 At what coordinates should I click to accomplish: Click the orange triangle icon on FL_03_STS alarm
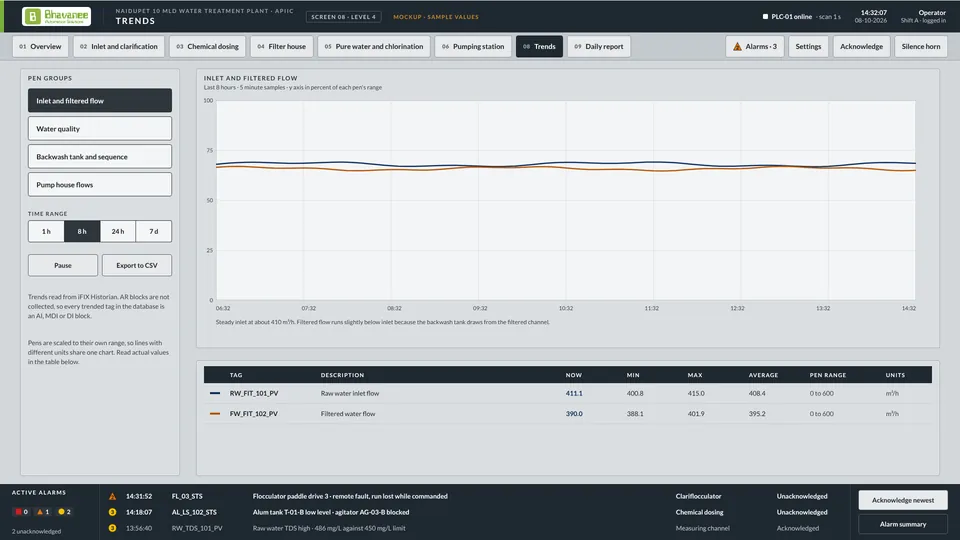(113, 497)
